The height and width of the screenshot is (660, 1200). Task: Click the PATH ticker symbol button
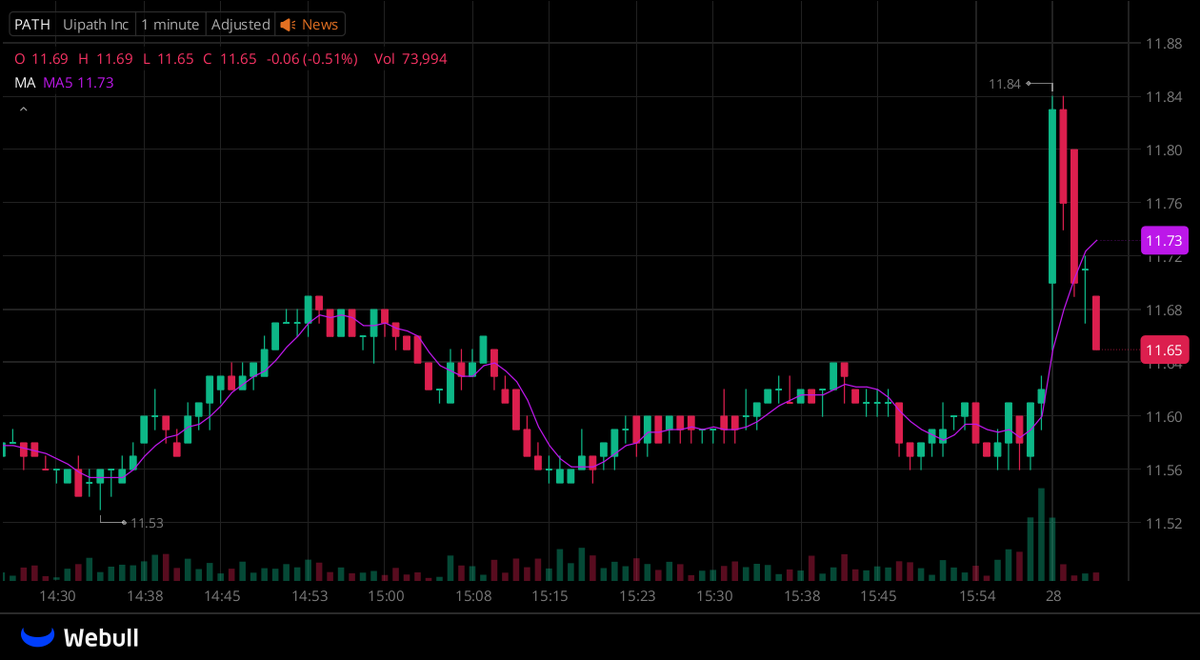click(32, 24)
